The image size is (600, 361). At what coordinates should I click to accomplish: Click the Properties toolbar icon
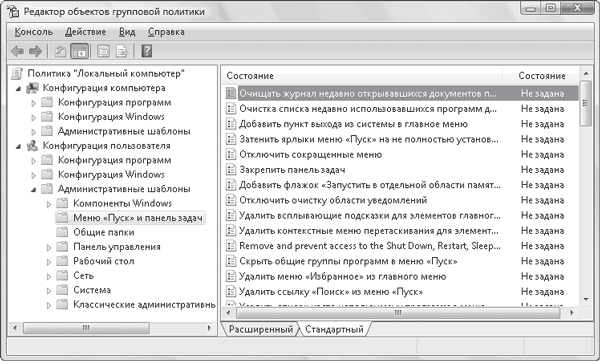[x=103, y=51]
